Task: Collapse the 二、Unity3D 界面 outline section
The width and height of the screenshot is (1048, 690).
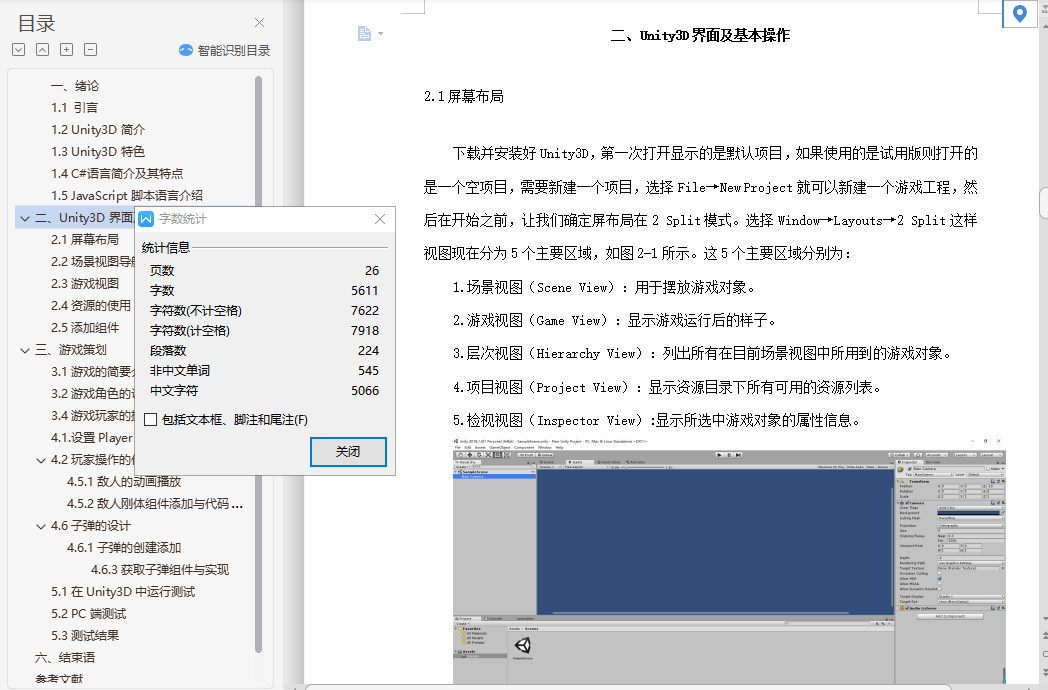Action: (25, 218)
